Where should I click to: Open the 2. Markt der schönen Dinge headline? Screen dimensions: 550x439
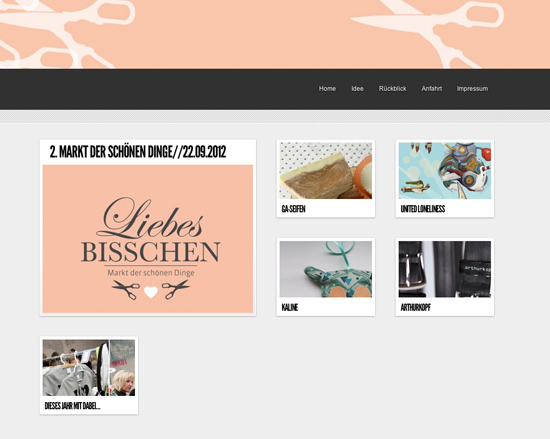pos(138,152)
